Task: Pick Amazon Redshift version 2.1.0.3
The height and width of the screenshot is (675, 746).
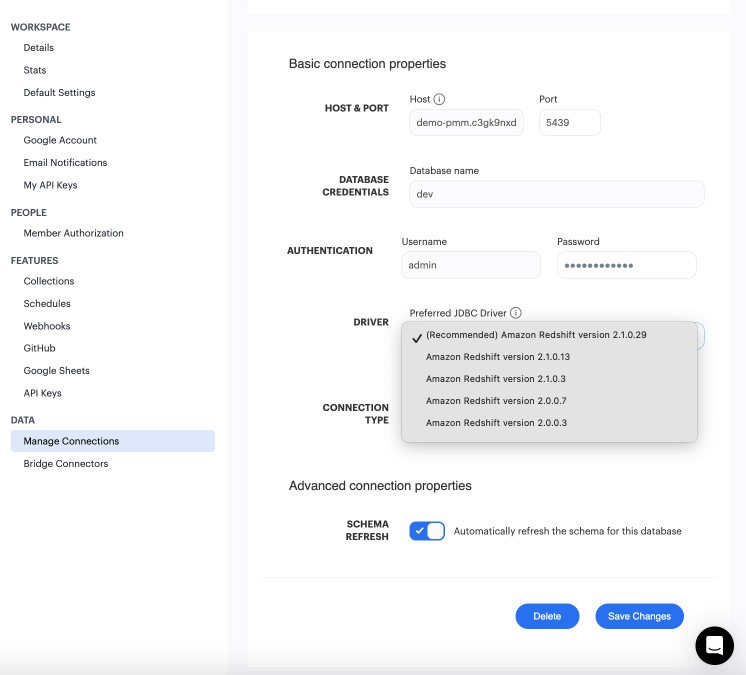Action: [x=495, y=379]
